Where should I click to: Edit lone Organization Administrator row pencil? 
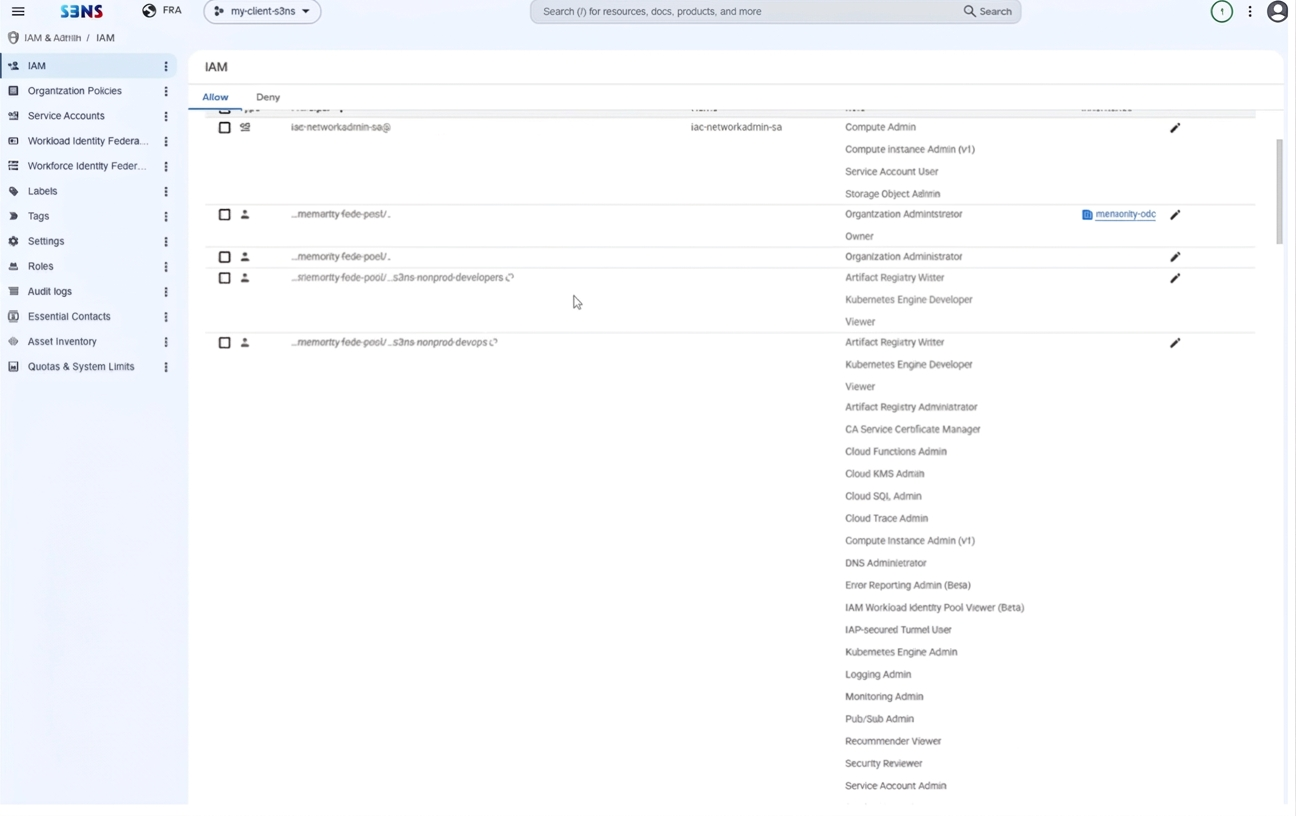point(1175,257)
